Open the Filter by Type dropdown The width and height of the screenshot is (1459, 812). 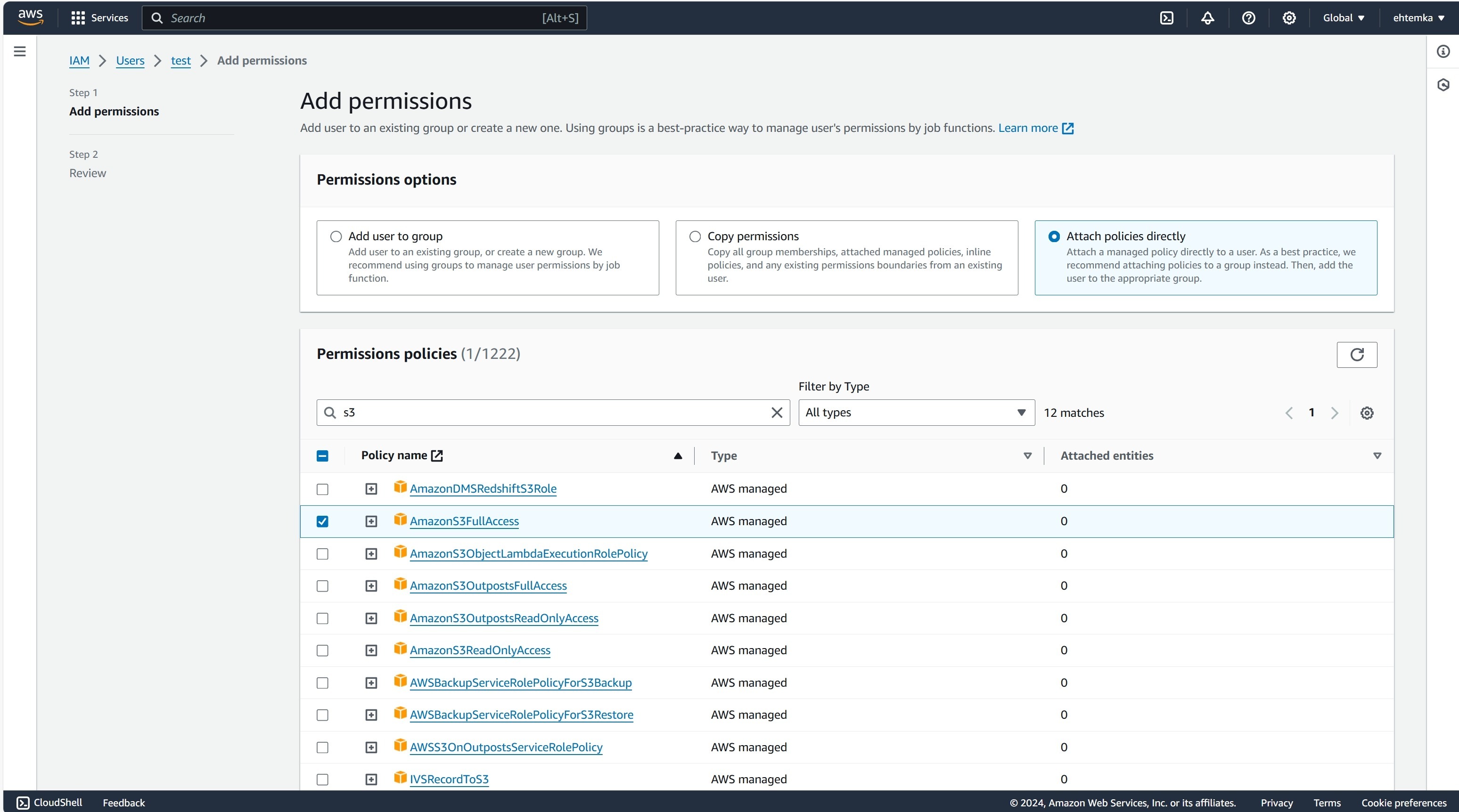[x=916, y=413]
